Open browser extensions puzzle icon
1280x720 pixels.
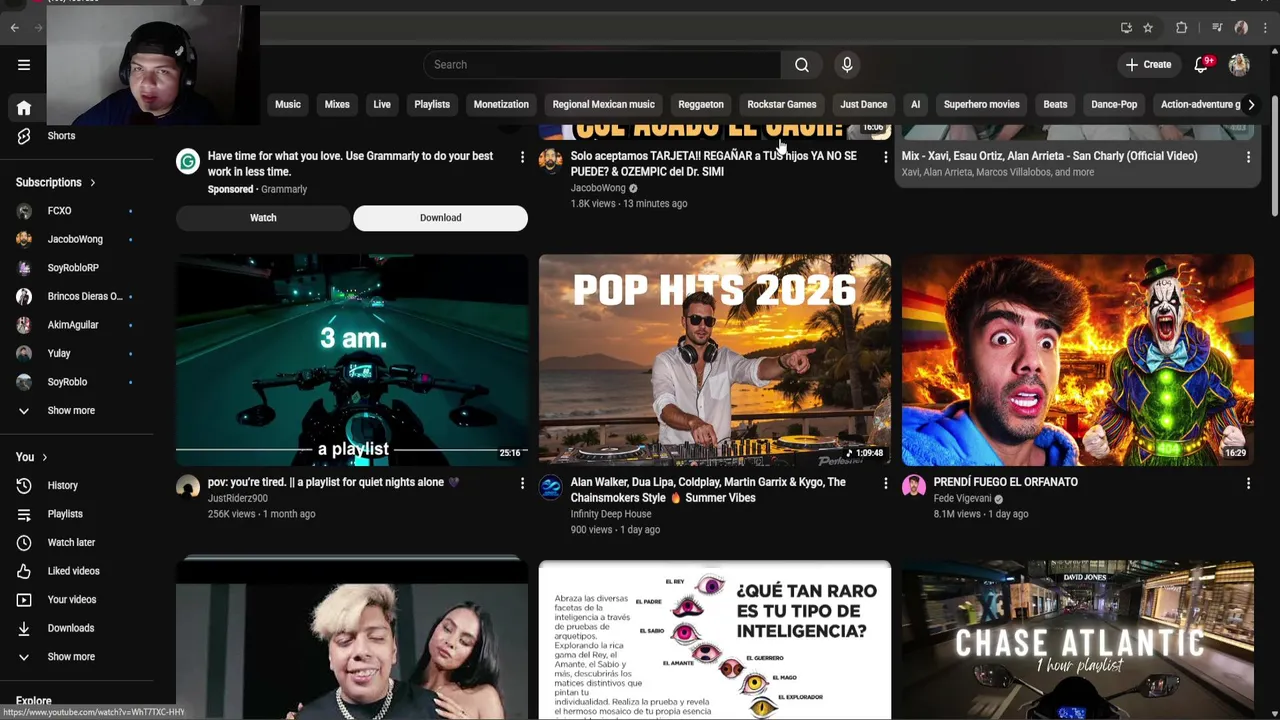pyautogui.click(x=1181, y=28)
